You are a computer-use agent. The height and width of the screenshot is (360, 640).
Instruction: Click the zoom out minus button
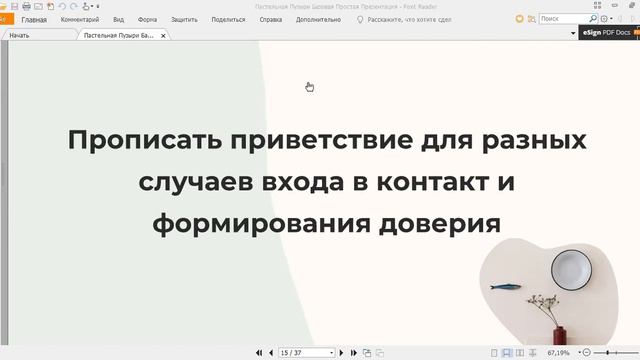point(587,352)
